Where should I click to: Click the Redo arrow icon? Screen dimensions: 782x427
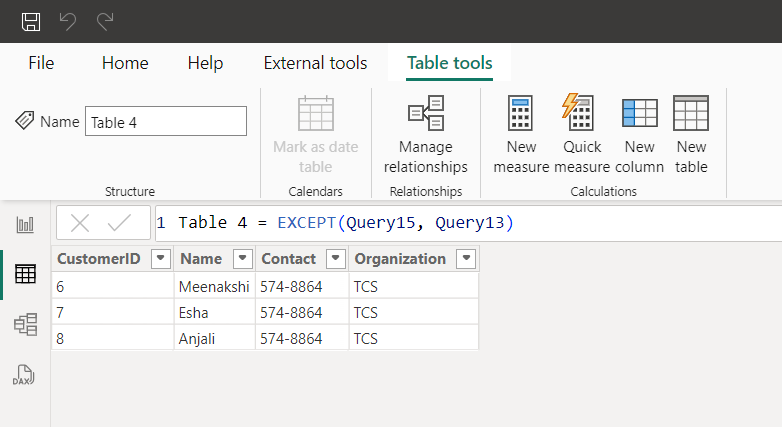click(x=104, y=21)
